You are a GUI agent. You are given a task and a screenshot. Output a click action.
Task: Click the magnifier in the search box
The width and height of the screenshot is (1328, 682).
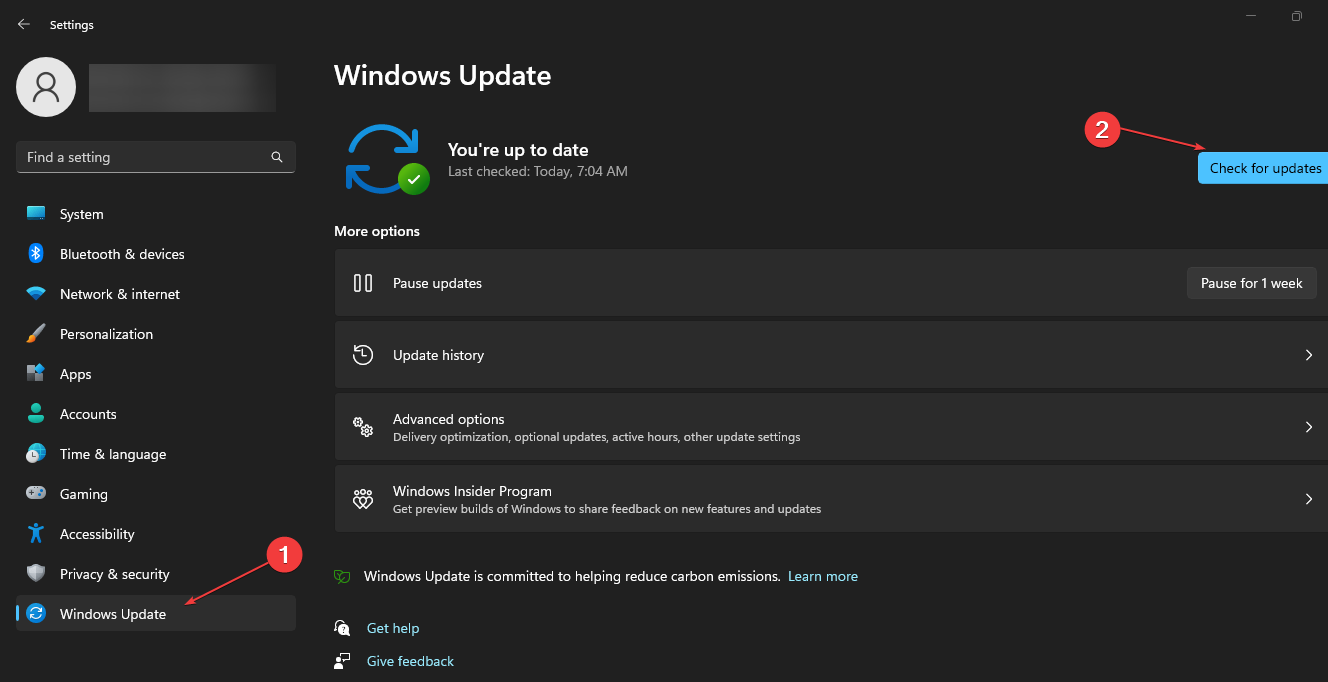coord(277,157)
